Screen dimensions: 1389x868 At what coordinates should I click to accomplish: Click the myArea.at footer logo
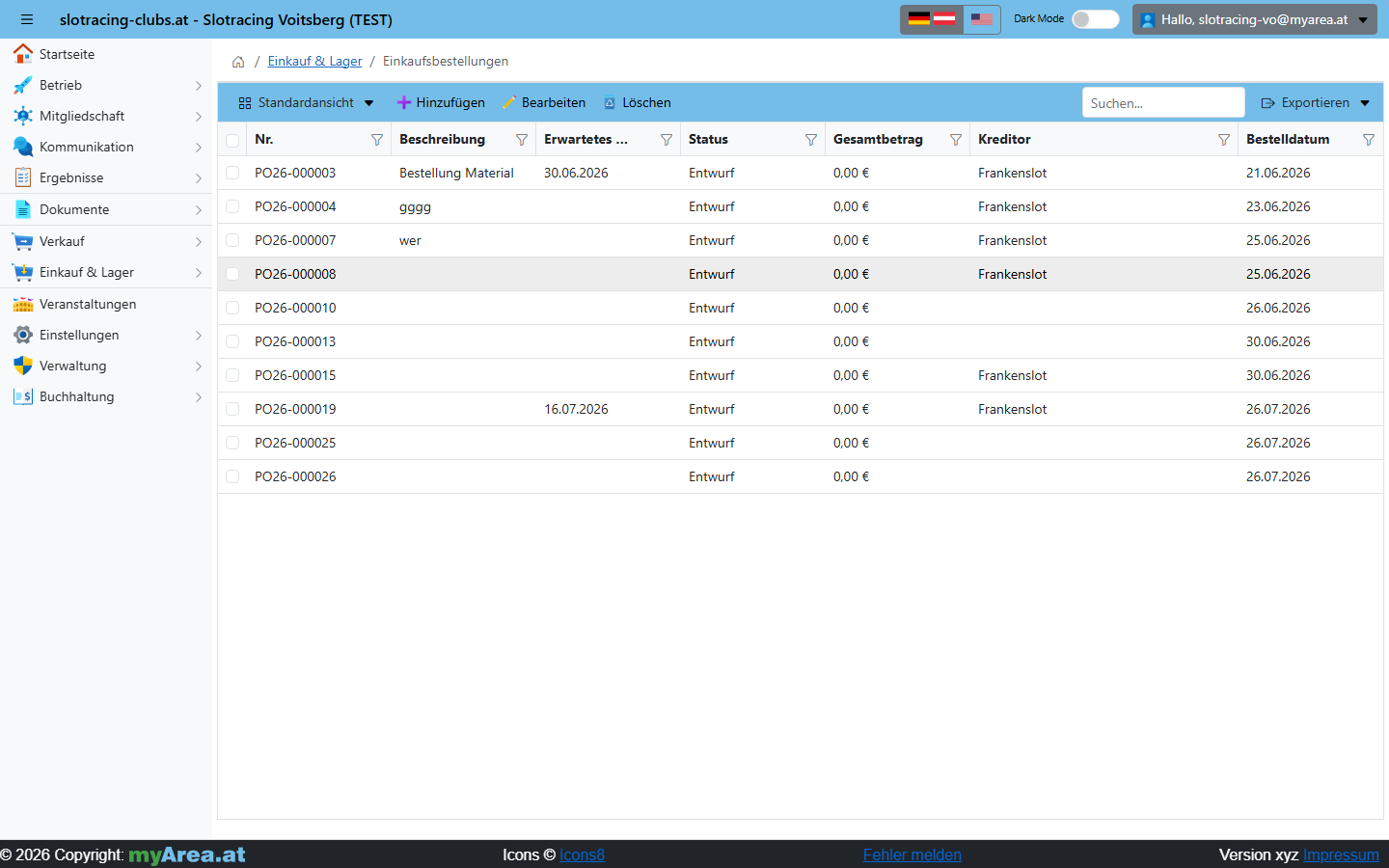tap(187, 854)
